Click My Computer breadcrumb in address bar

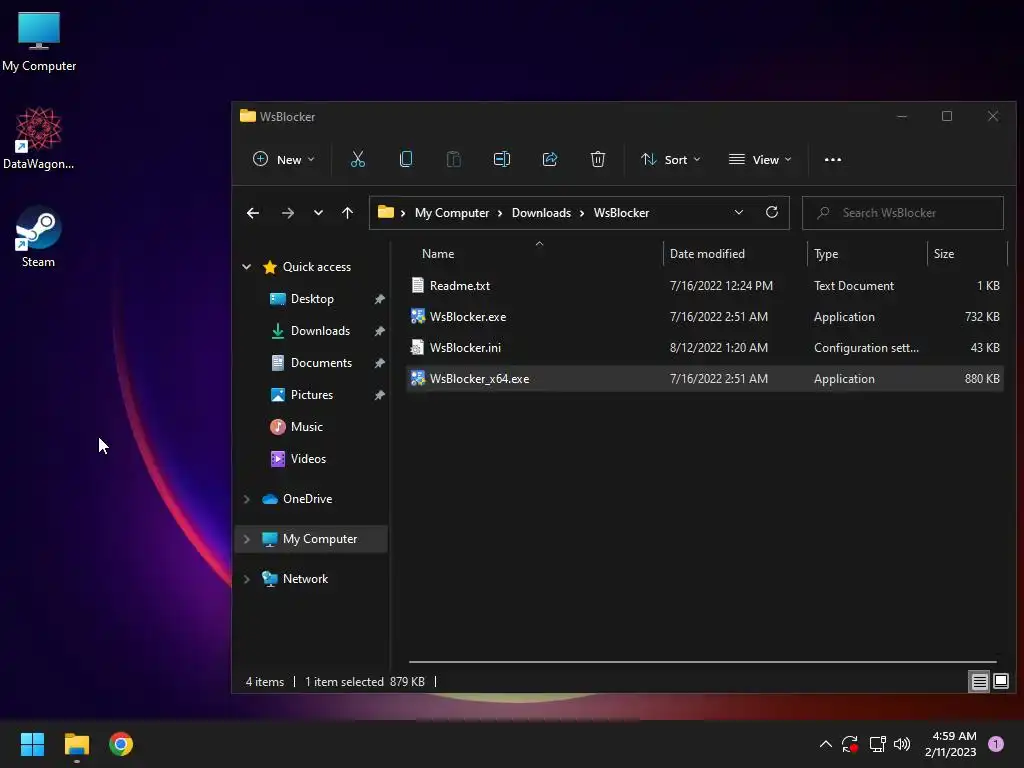point(452,213)
